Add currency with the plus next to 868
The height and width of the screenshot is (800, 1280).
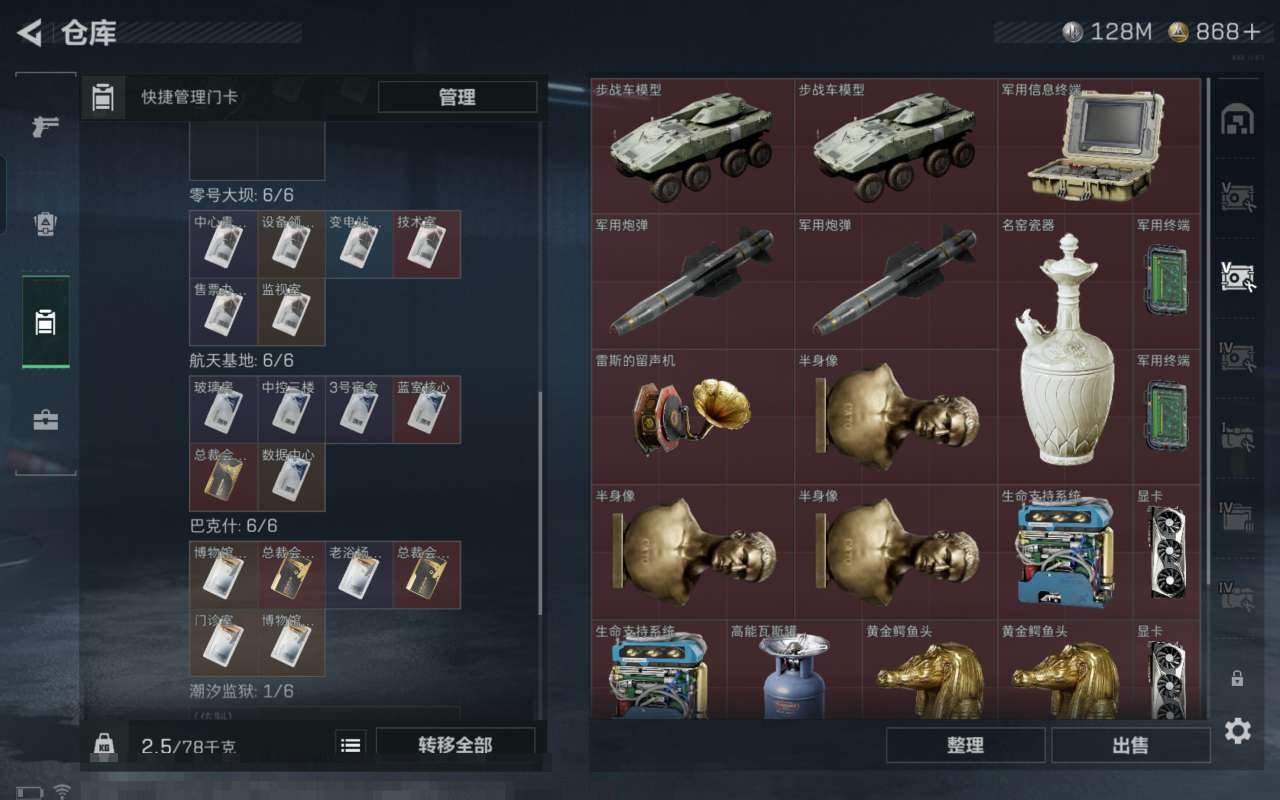(x=1251, y=32)
